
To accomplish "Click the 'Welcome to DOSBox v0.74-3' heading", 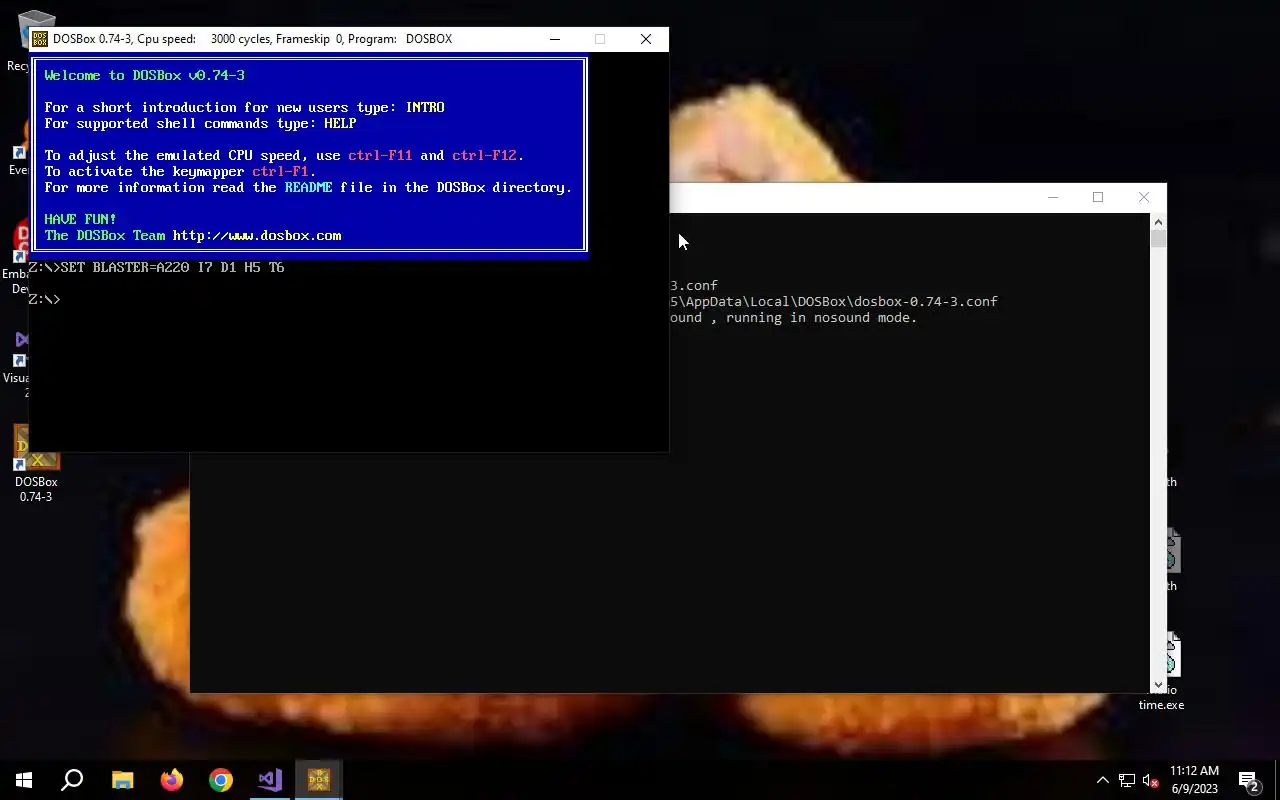I will 144,76.
